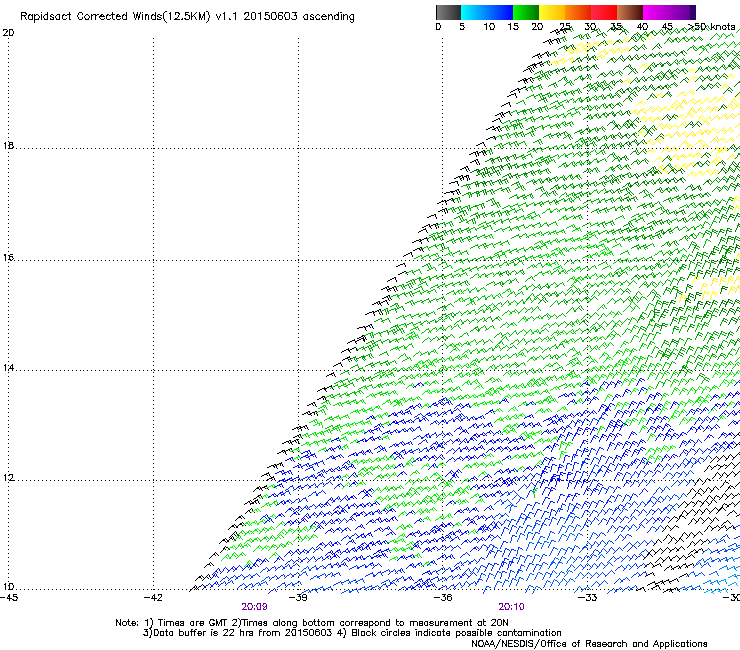Click the legend label 10
This screenshot has height=650, width=740.
[489, 27]
